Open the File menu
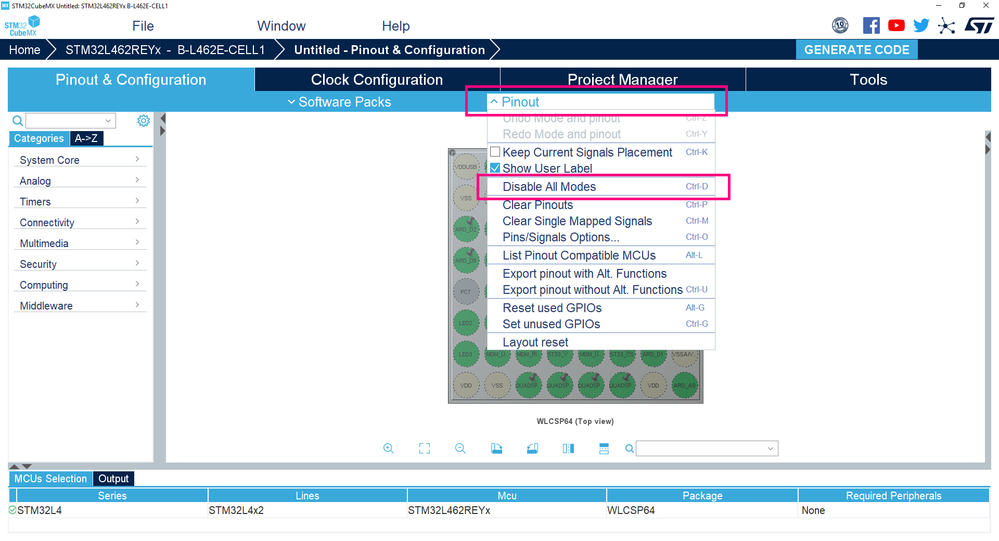 (143, 26)
